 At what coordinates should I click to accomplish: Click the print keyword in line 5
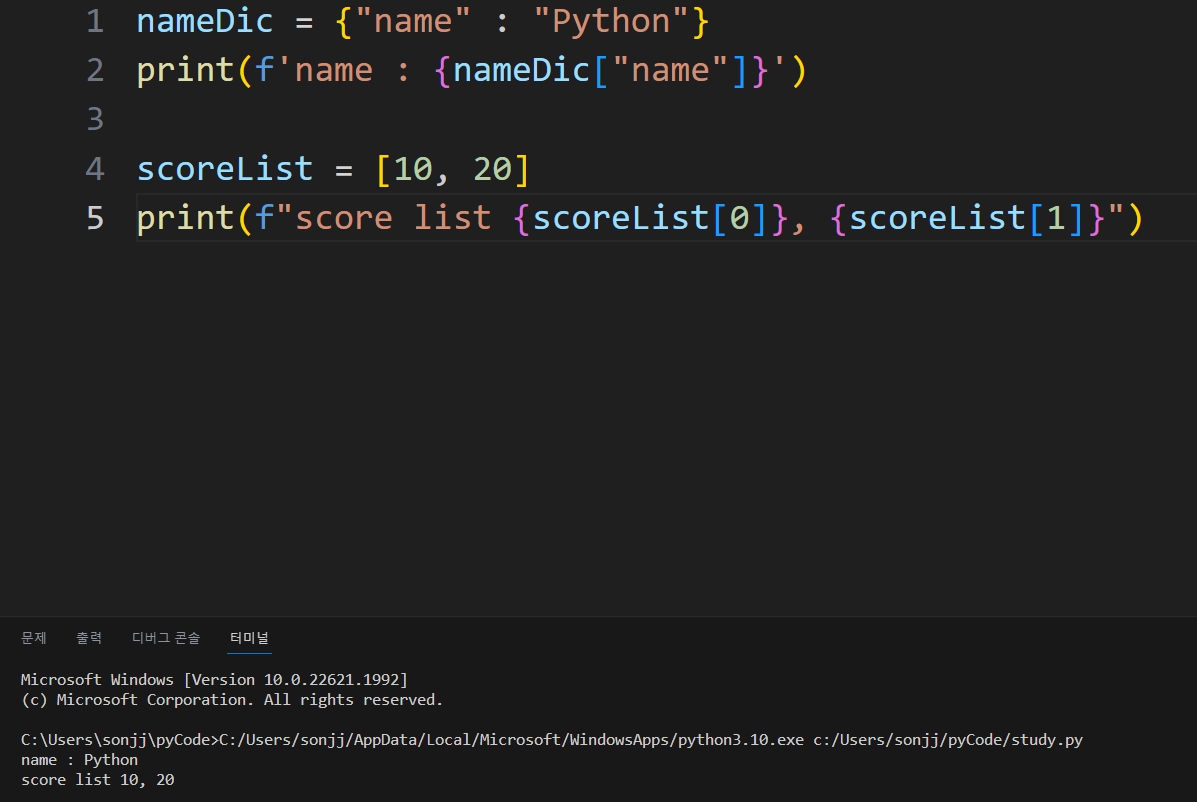[186, 218]
